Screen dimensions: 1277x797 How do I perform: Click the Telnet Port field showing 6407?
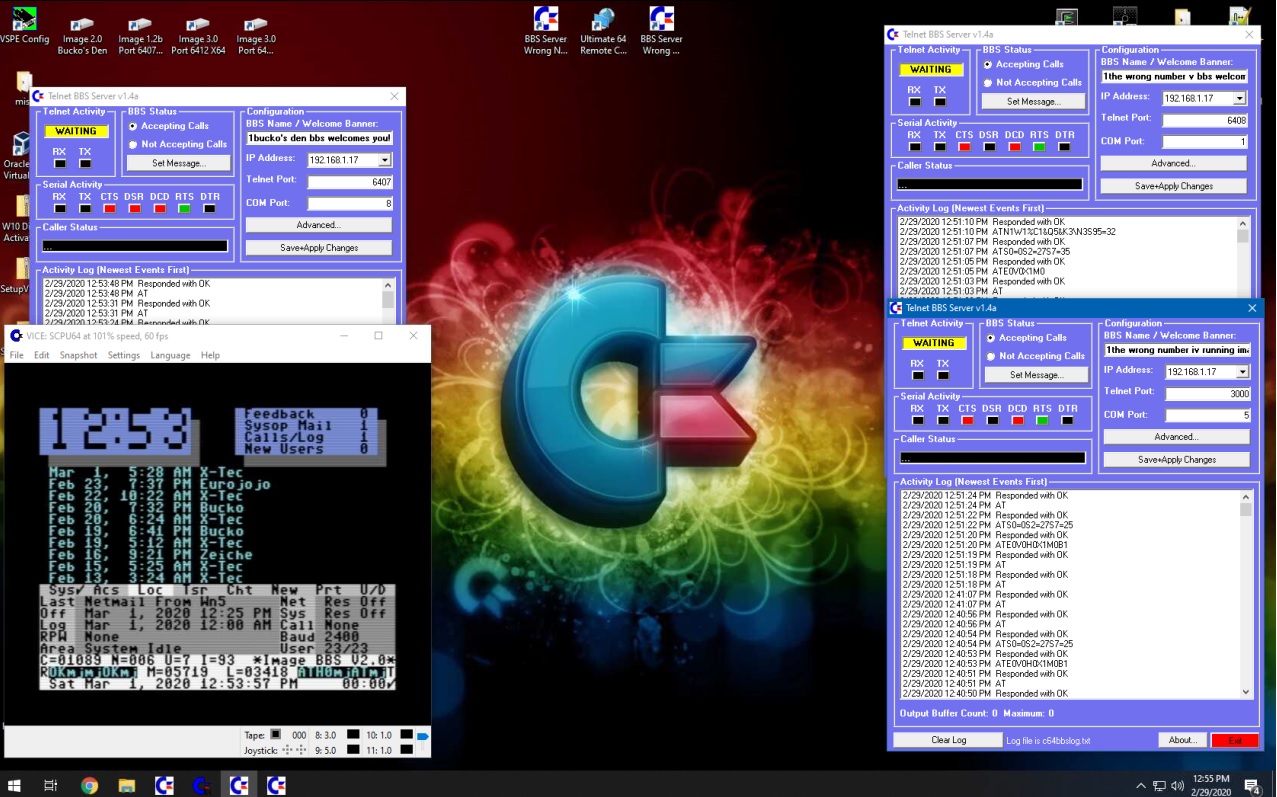click(350, 182)
